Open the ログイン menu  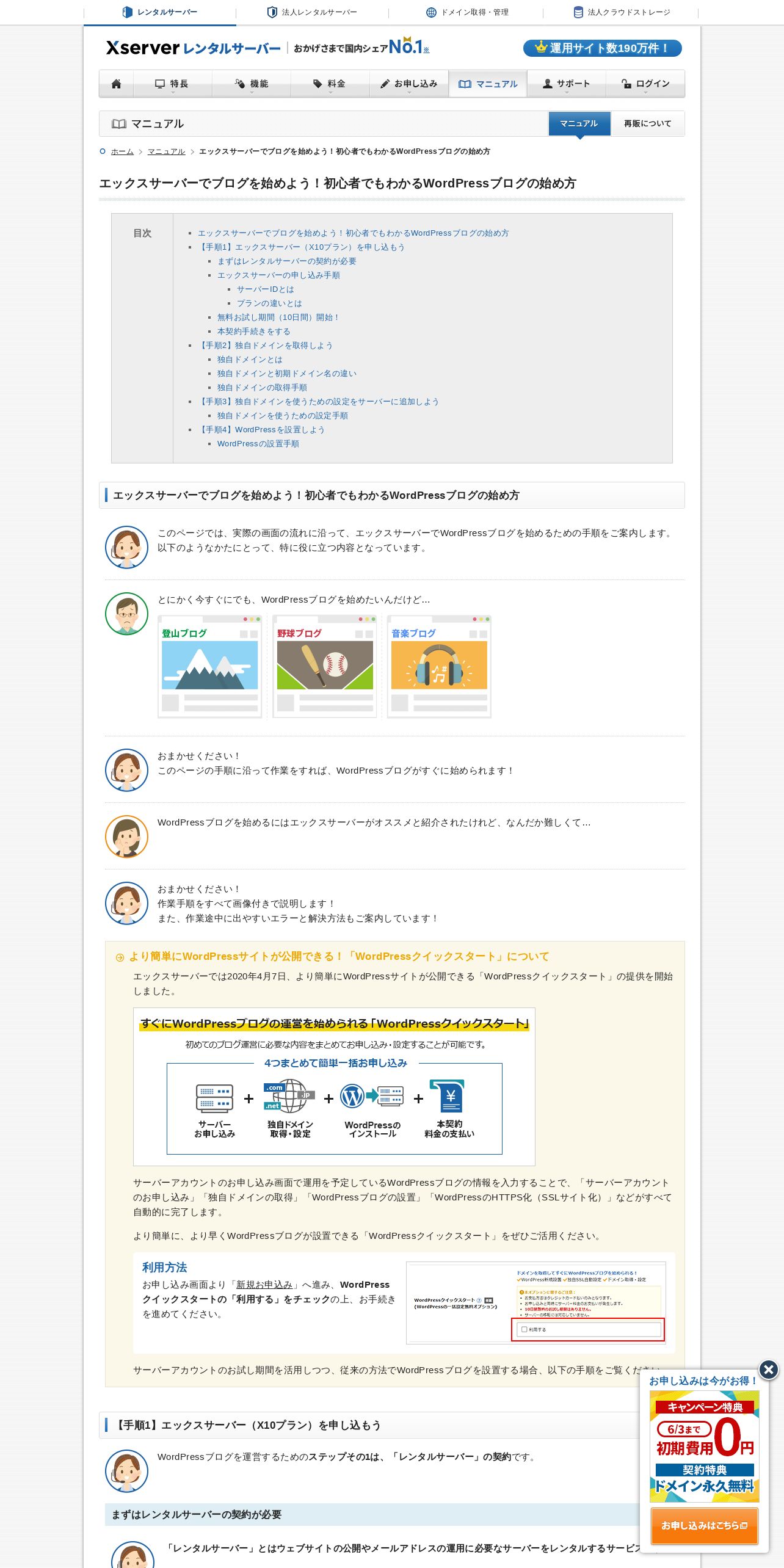(645, 84)
